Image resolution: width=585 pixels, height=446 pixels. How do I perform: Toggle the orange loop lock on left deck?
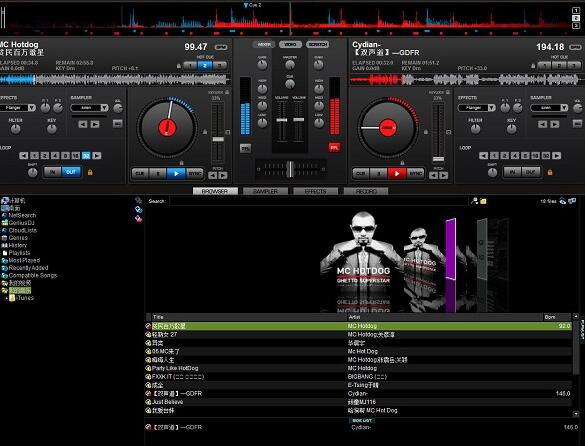pos(90,172)
